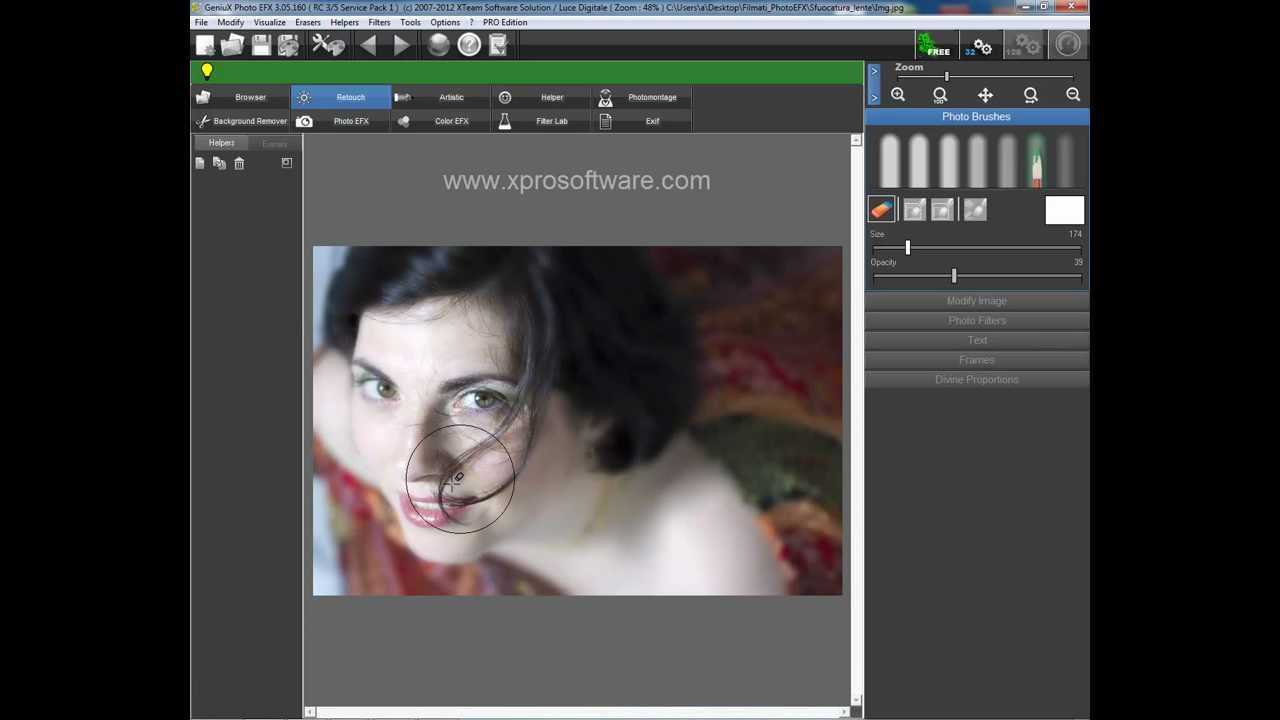This screenshot has width=1280, height=720.
Task: Select the third brush mode icon
Action: tap(942, 209)
